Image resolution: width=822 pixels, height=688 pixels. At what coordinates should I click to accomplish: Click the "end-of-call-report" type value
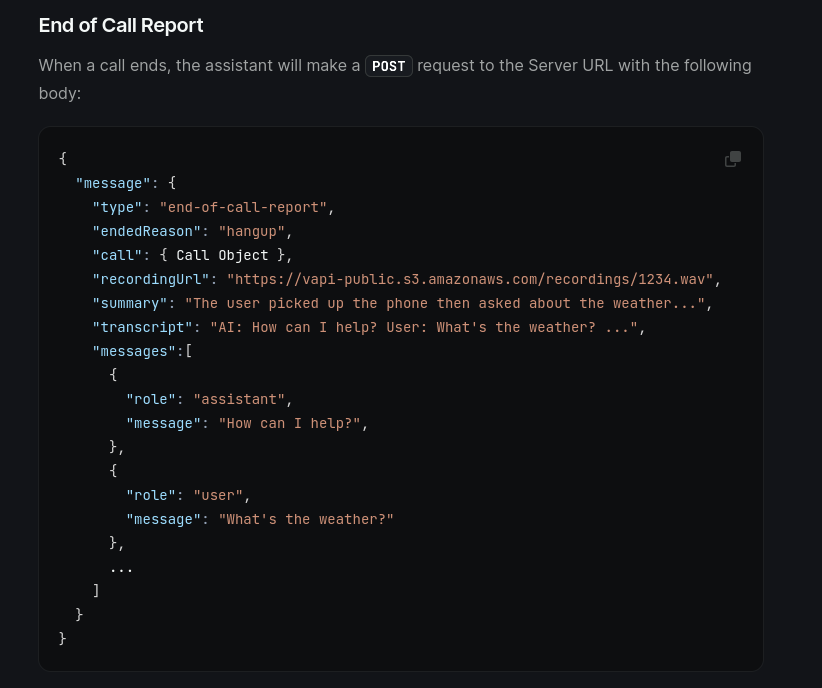(244, 207)
